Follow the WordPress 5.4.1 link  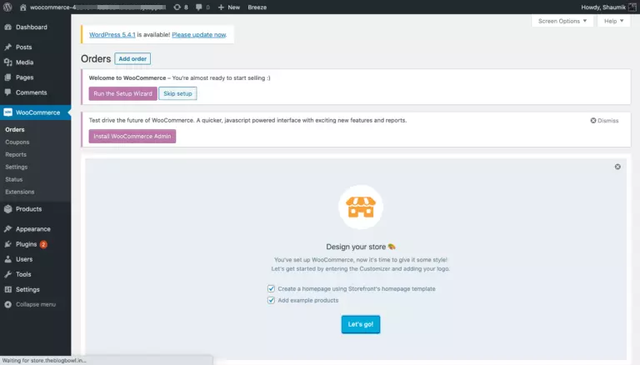(x=112, y=35)
